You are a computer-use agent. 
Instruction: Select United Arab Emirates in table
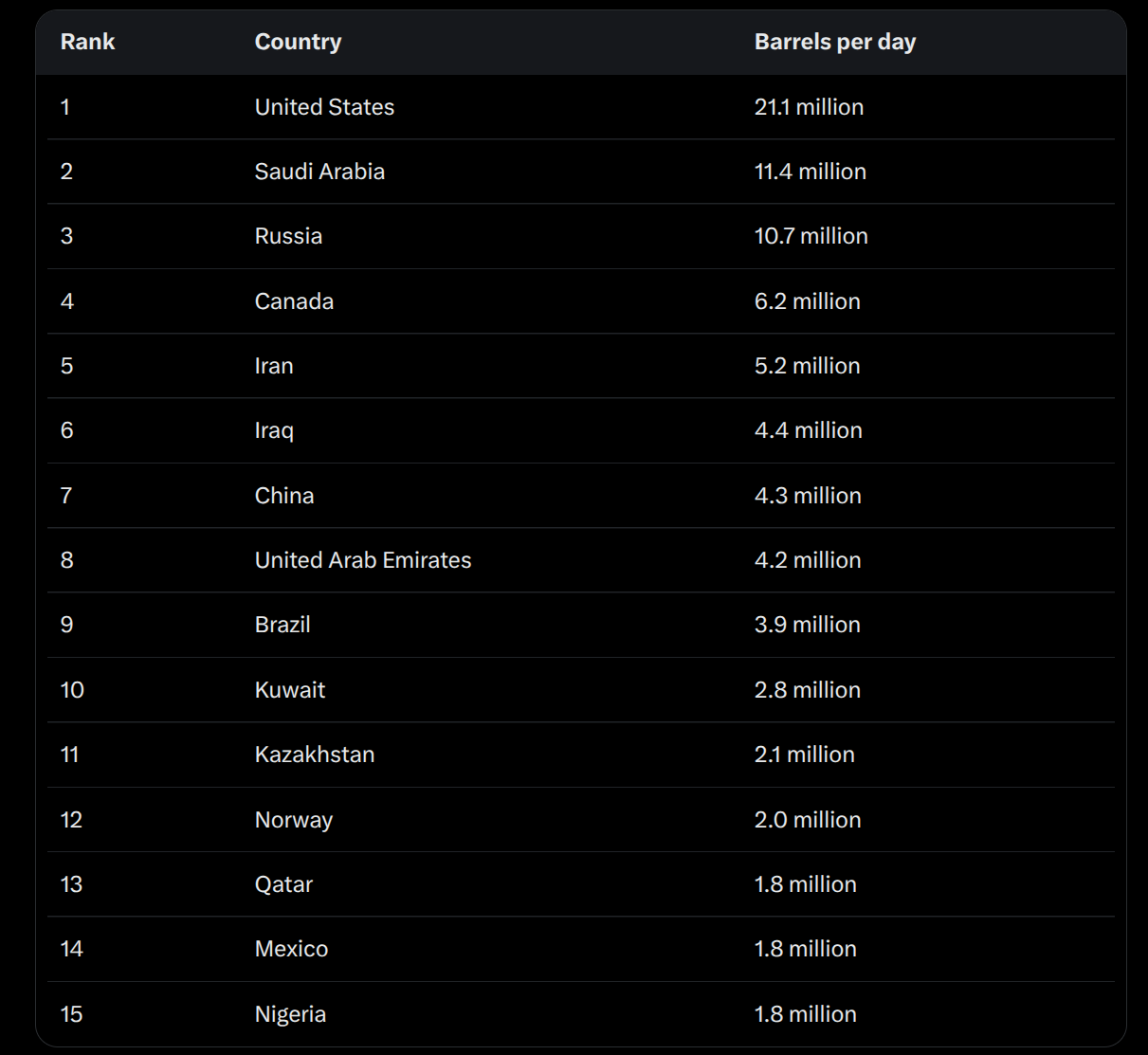pyautogui.click(x=363, y=560)
